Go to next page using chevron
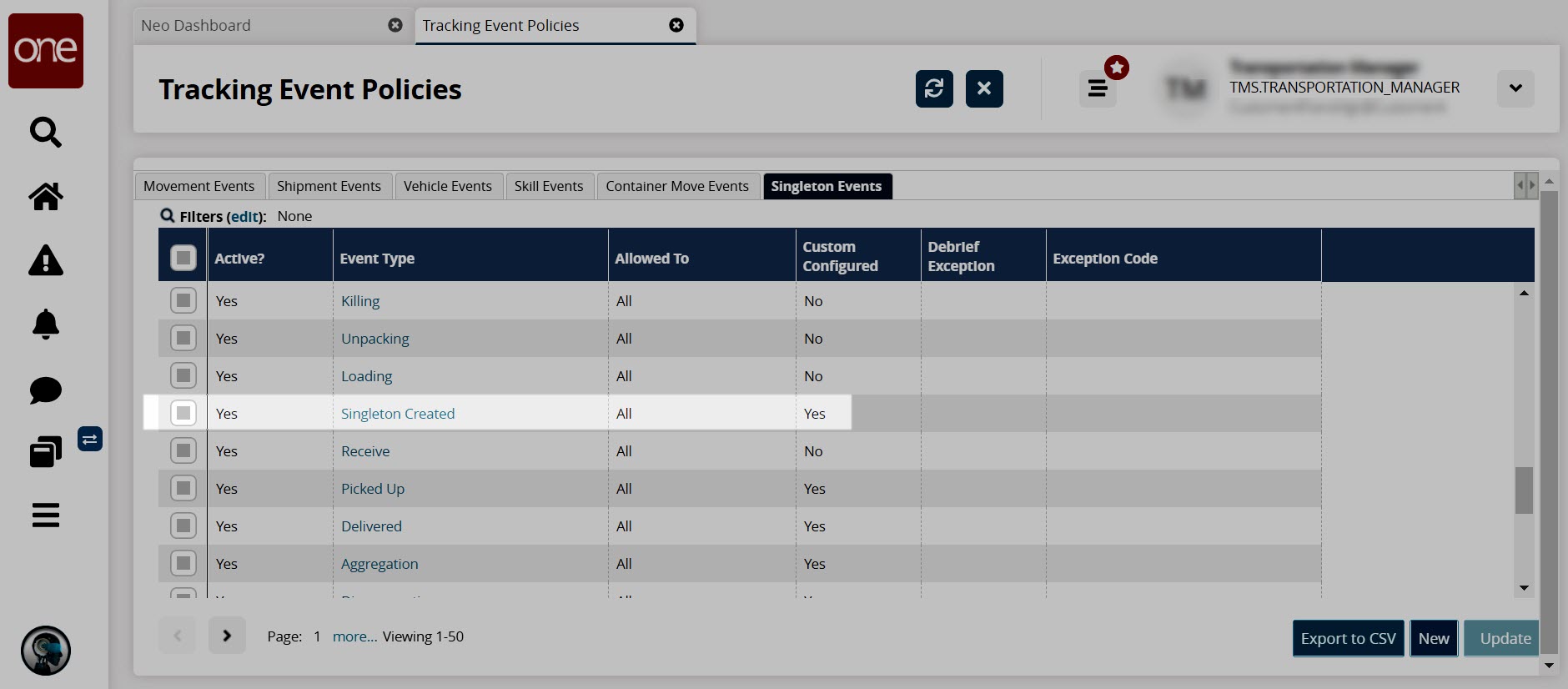Screen dimensions: 1568x689 [x=227, y=636]
